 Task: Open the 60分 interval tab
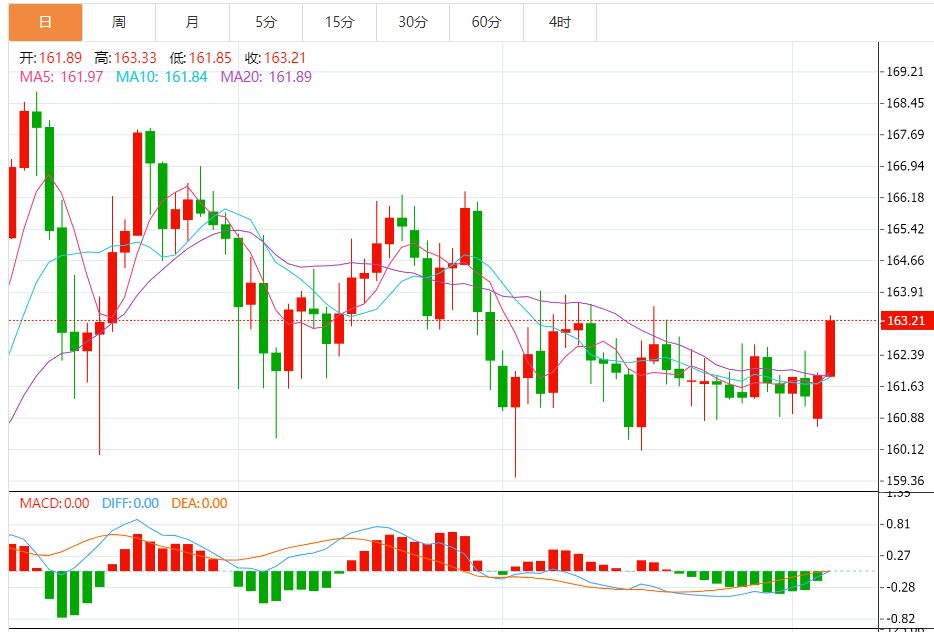pyautogui.click(x=487, y=23)
